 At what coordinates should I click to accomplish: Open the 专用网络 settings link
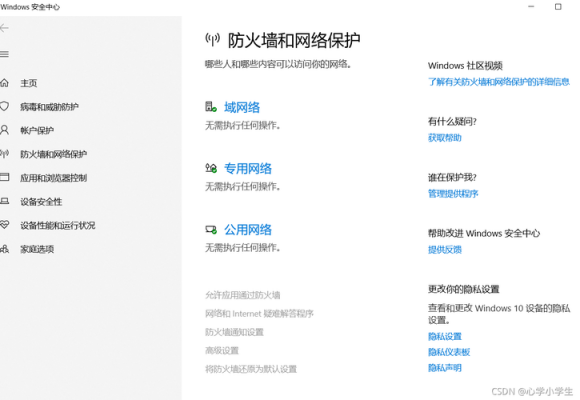point(248,168)
